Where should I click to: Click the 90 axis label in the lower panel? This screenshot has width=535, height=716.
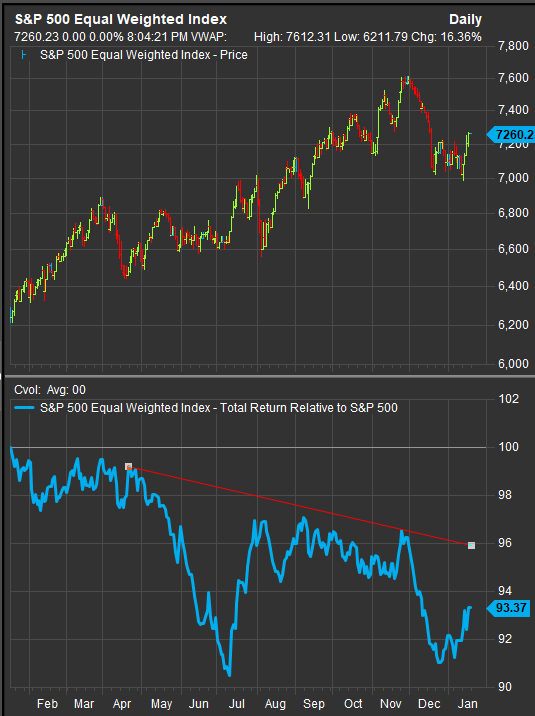point(505,687)
